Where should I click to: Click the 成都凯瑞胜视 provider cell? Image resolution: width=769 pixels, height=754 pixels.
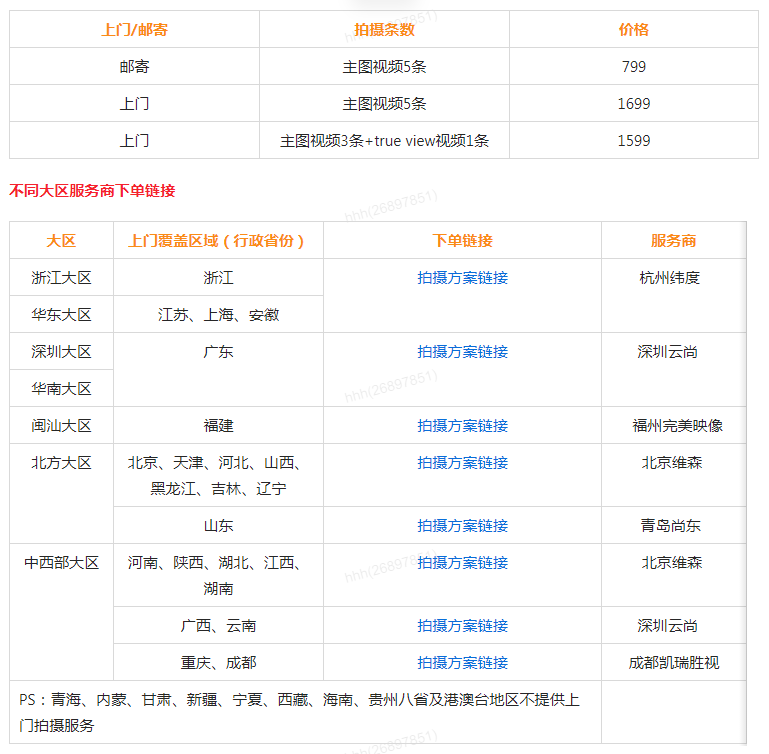[x=673, y=663]
